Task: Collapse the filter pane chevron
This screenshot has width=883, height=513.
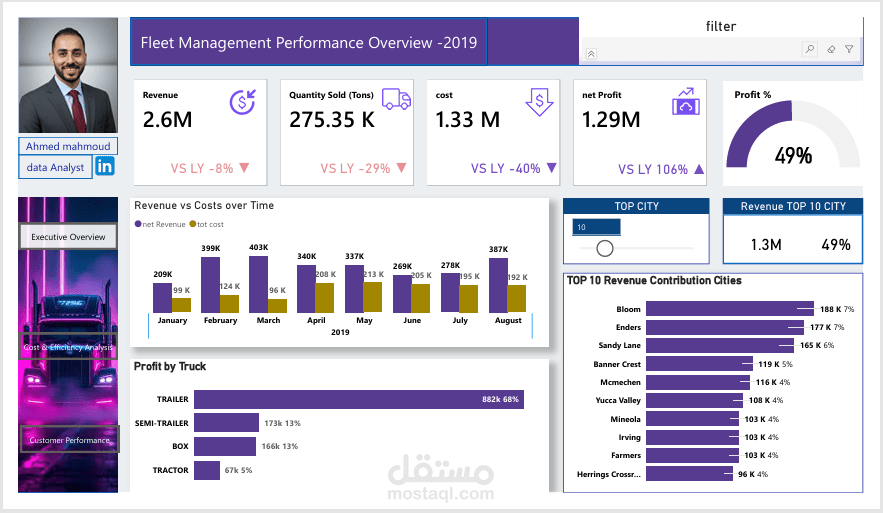Action: tap(591, 53)
